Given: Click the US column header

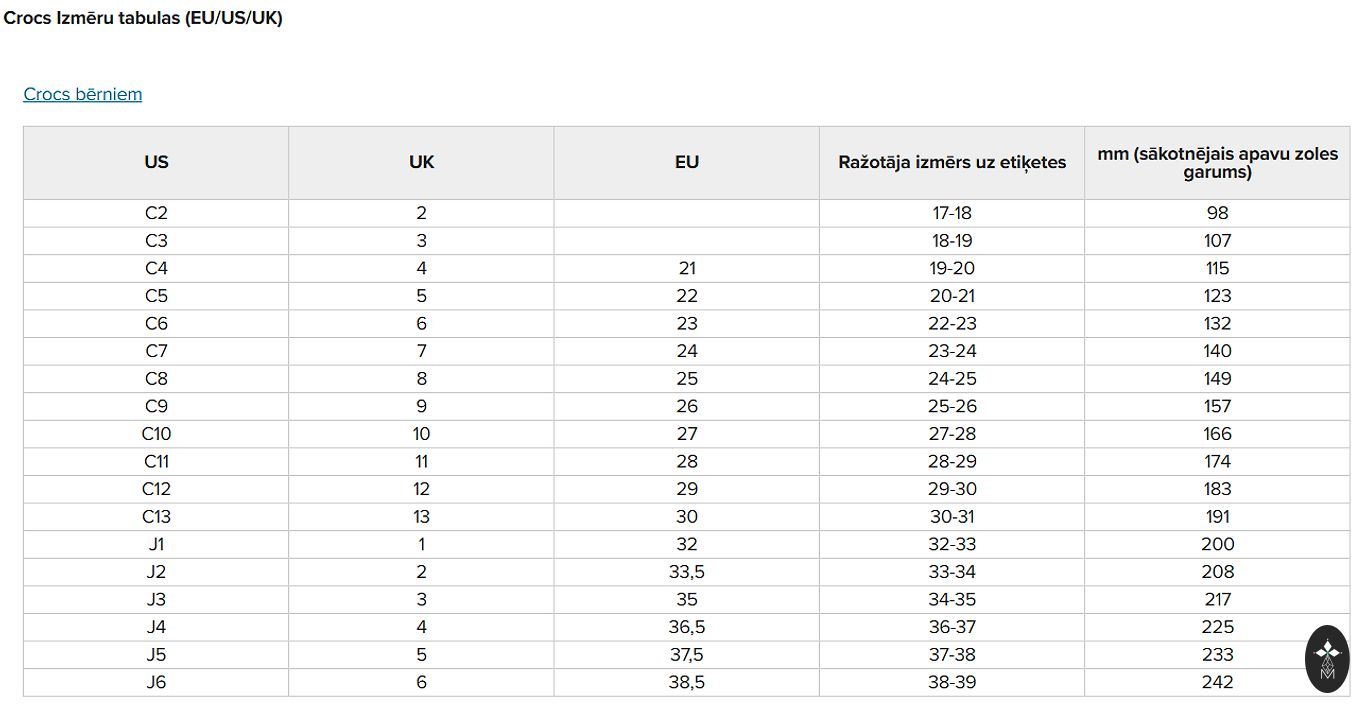Looking at the screenshot, I should [x=156, y=162].
